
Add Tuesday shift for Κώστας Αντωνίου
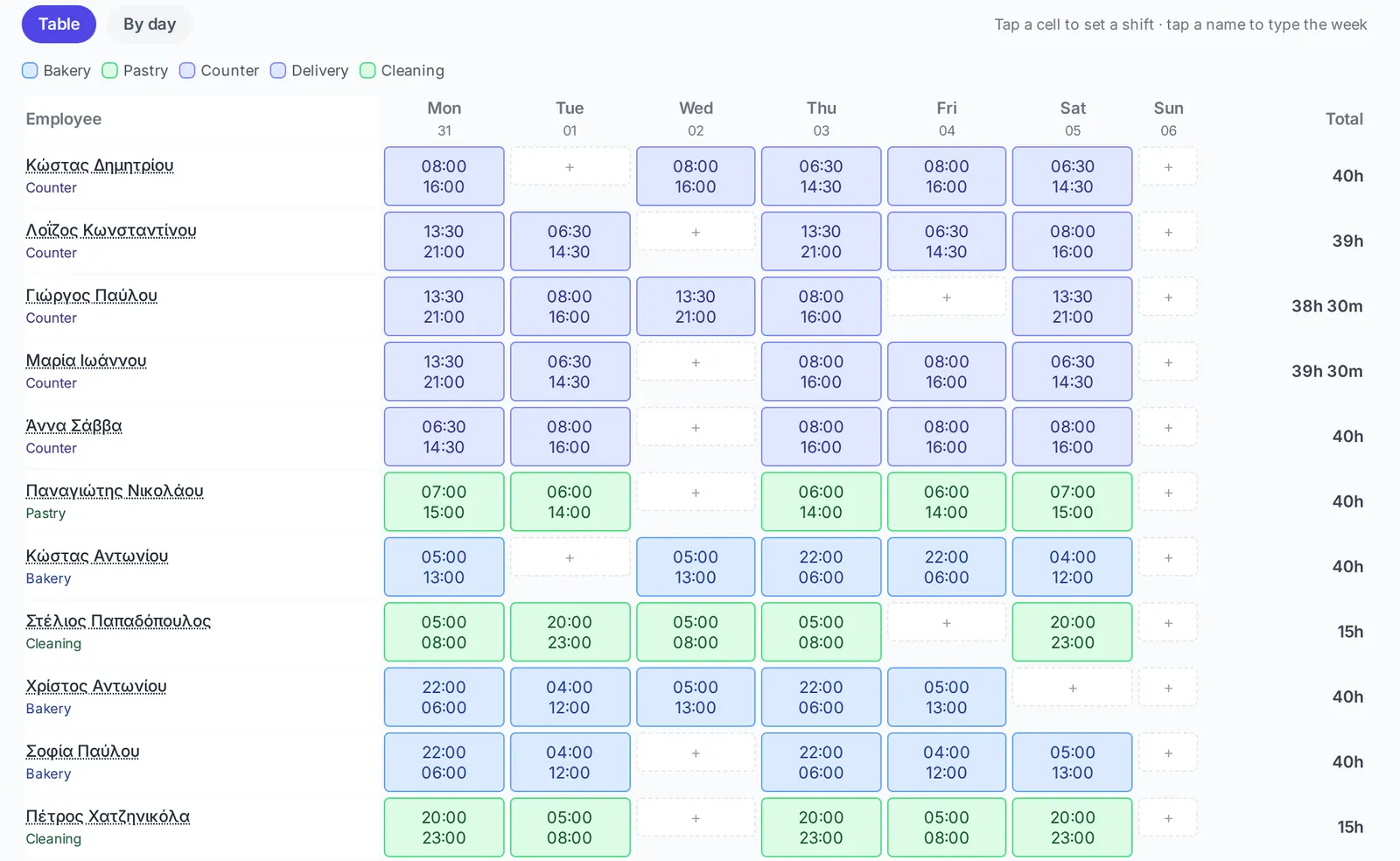coord(570,558)
